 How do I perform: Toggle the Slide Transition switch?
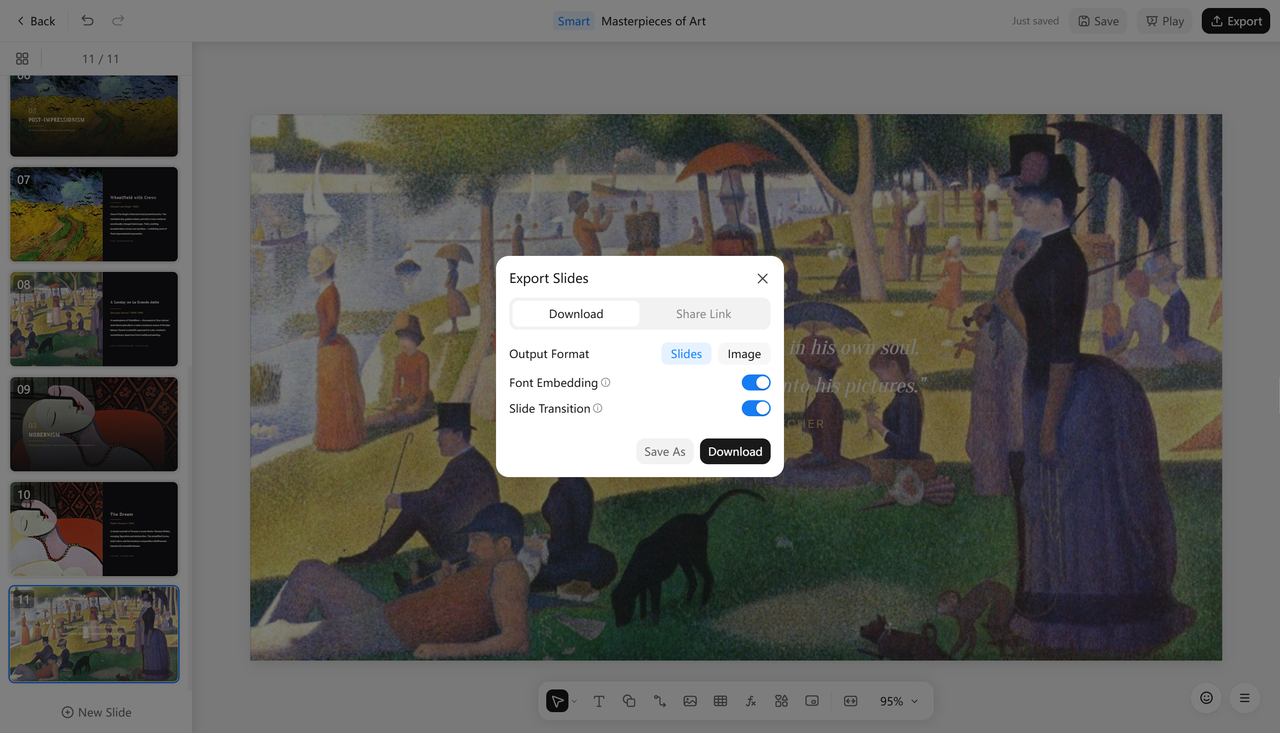pos(756,408)
